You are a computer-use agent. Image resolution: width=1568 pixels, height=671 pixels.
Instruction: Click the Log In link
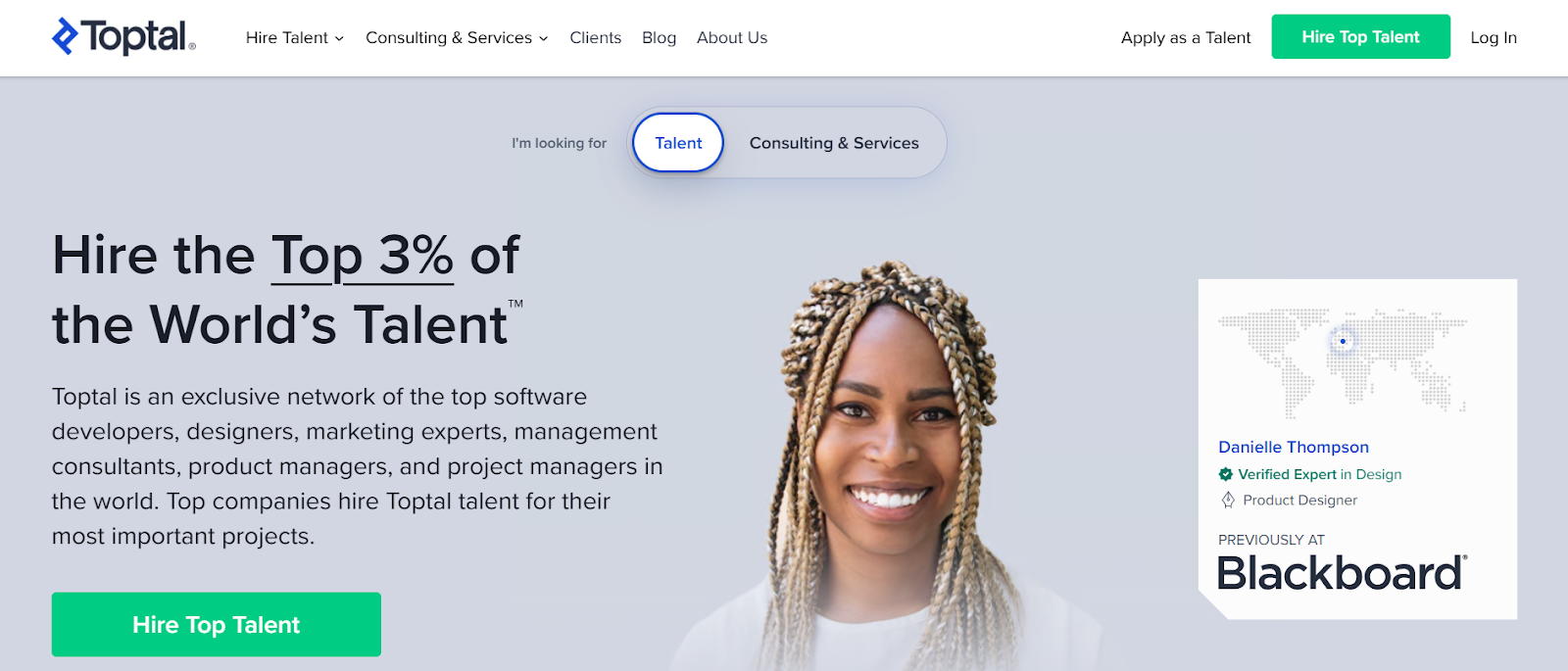tap(1494, 37)
